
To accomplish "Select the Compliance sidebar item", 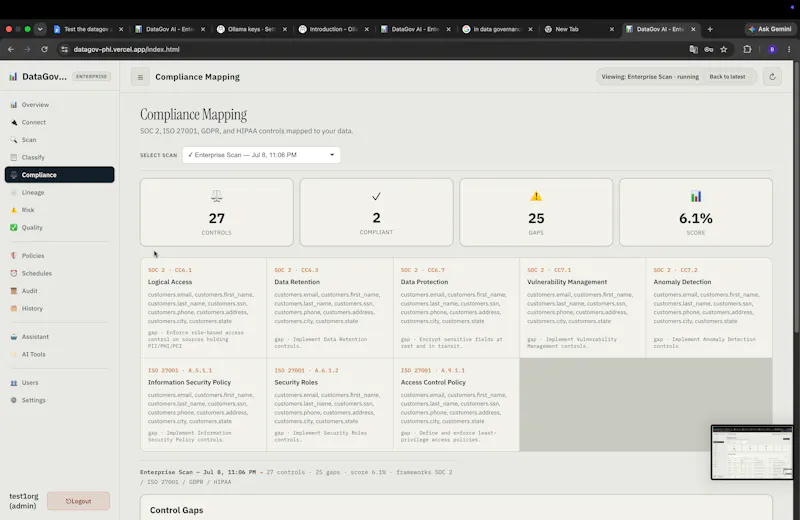I will (x=59, y=175).
